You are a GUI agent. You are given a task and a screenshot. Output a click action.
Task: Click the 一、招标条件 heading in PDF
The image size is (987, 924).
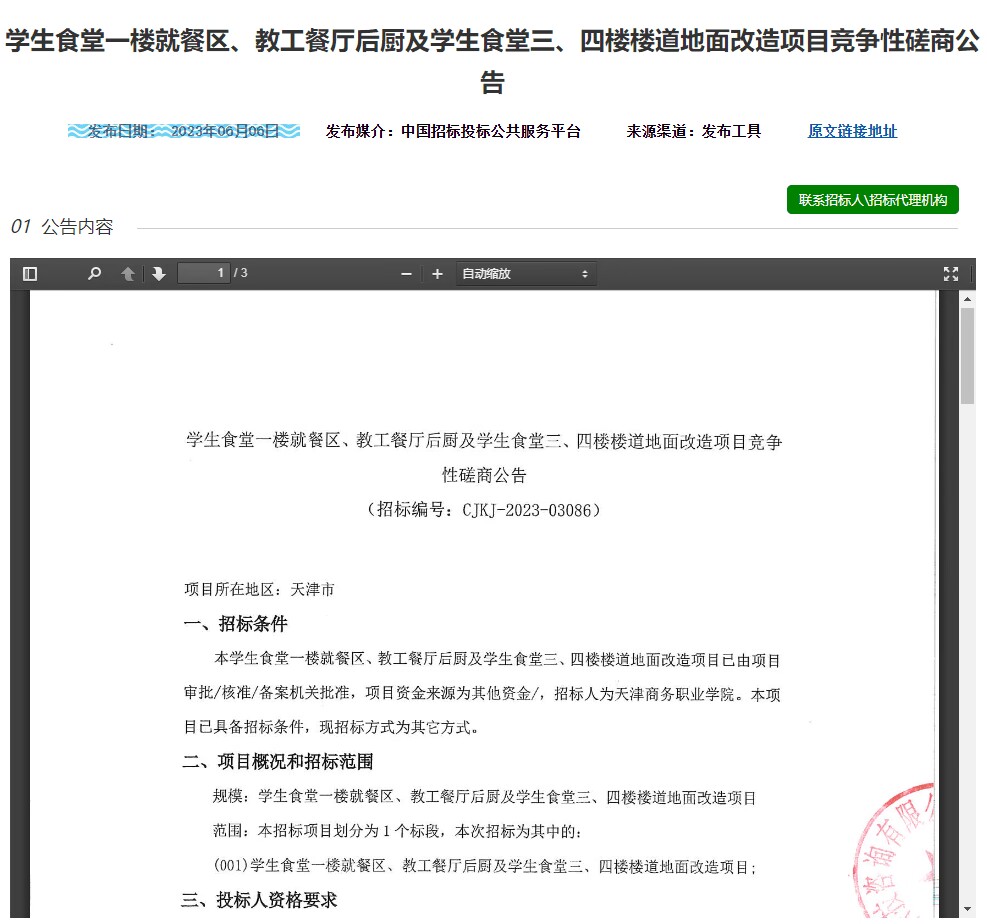click(236, 624)
